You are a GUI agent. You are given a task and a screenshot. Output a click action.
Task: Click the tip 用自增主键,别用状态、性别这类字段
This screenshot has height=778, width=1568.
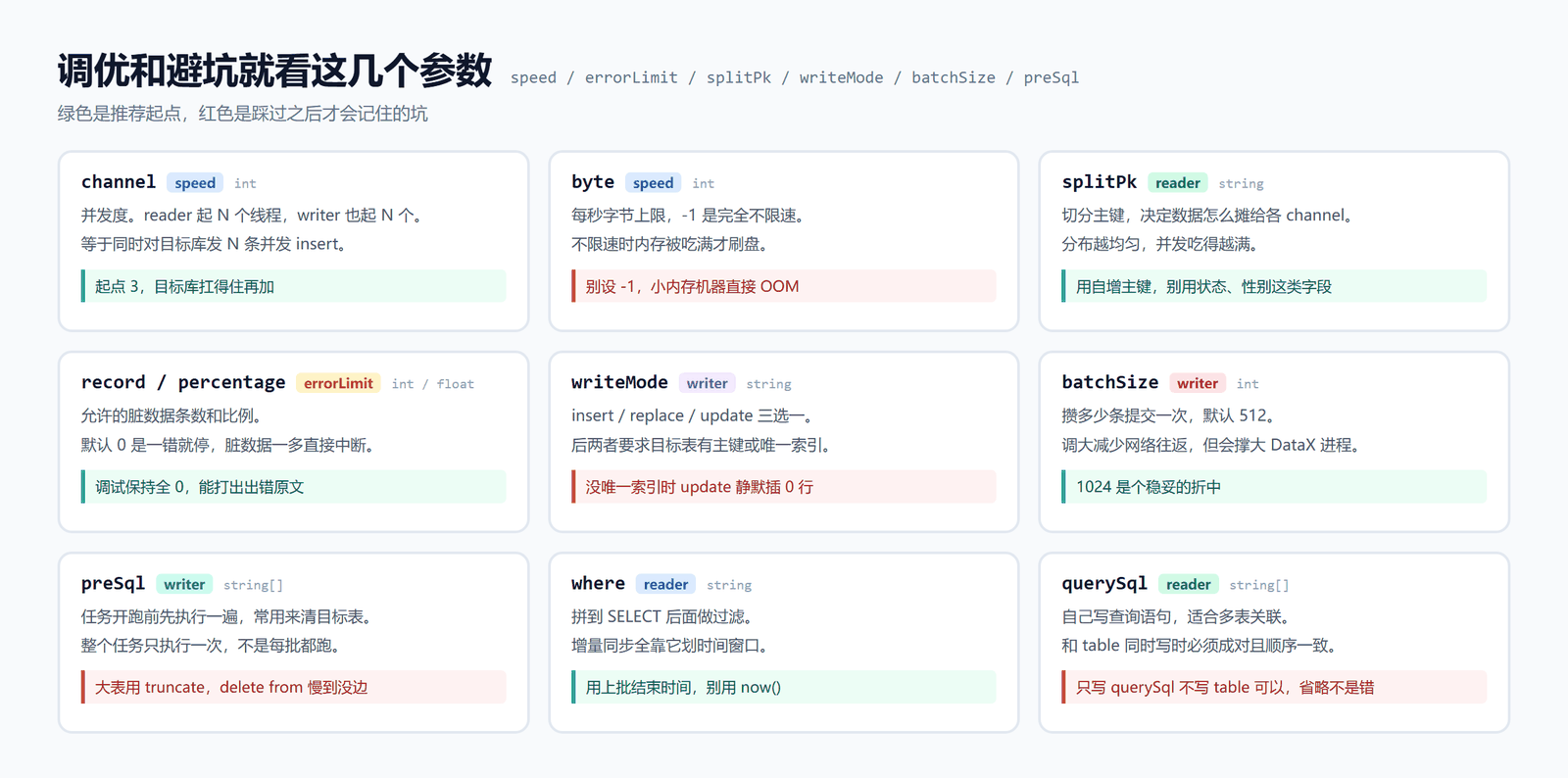pos(1274,286)
